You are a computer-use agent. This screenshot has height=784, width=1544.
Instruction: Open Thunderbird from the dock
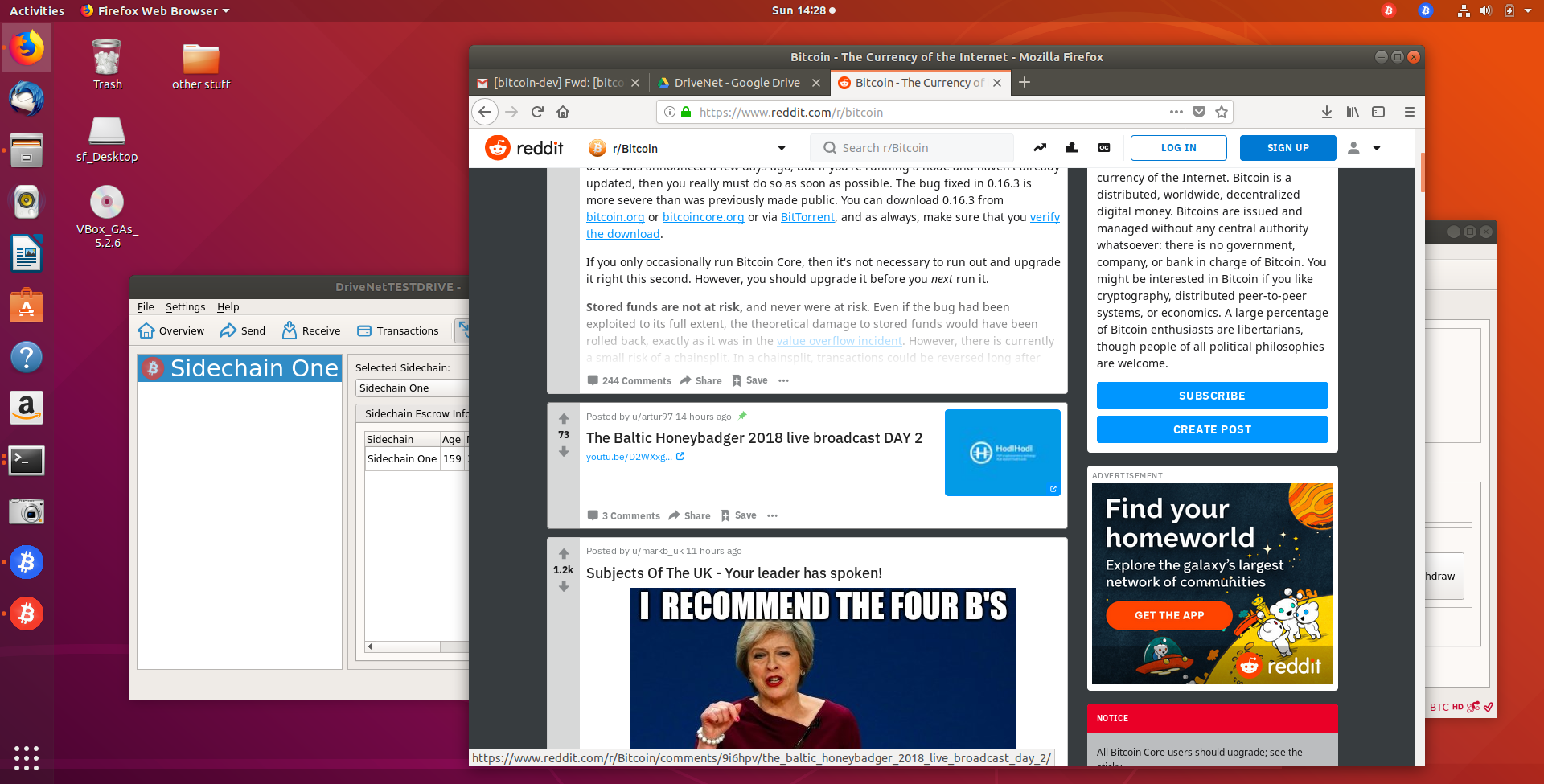click(x=27, y=99)
